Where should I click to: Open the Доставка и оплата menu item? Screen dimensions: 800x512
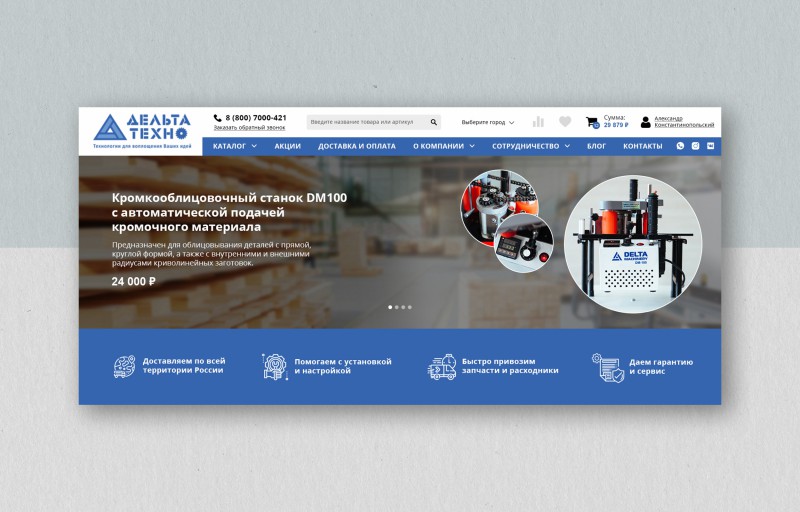click(357, 146)
